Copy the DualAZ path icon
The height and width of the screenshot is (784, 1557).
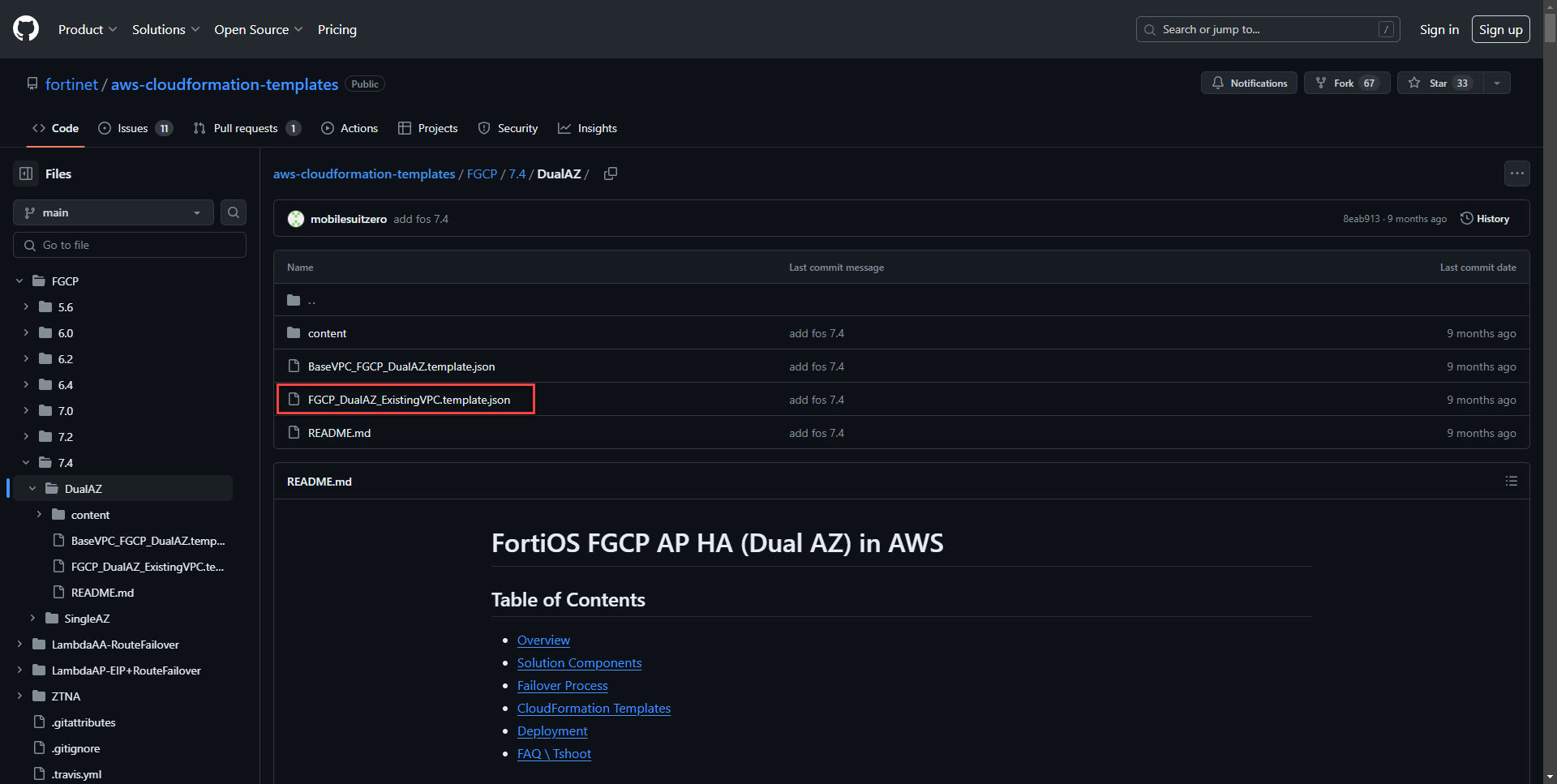coord(611,174)
